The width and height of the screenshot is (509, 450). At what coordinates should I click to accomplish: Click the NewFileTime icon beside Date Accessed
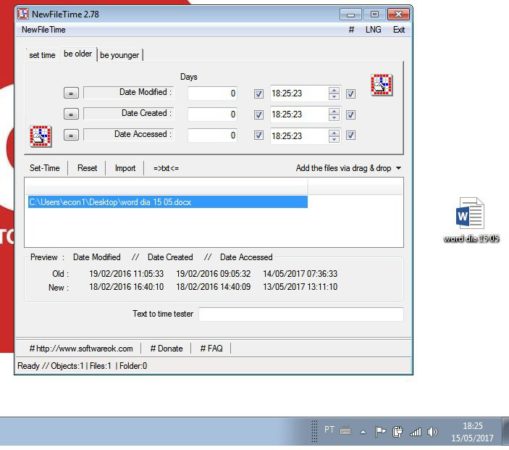tap(41, 136)
